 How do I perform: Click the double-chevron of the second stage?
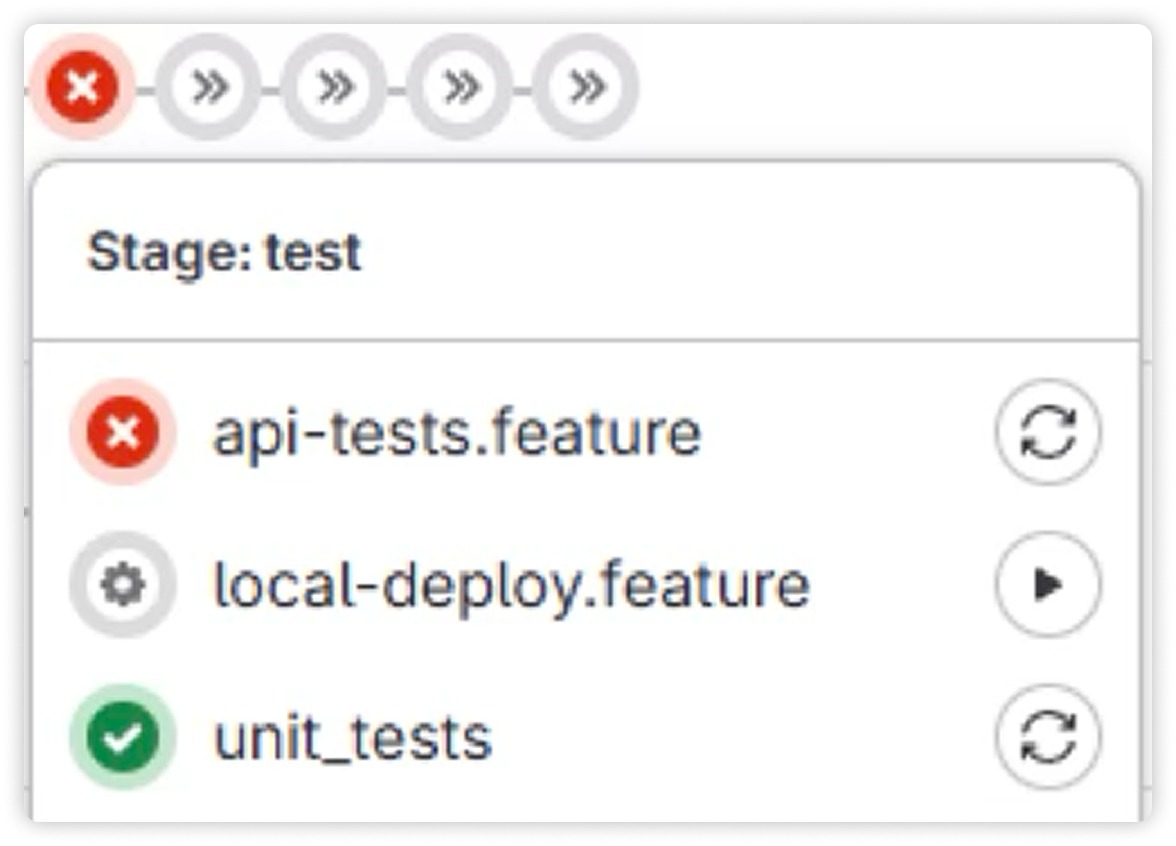pyautogui.click(x=209, y=87)
